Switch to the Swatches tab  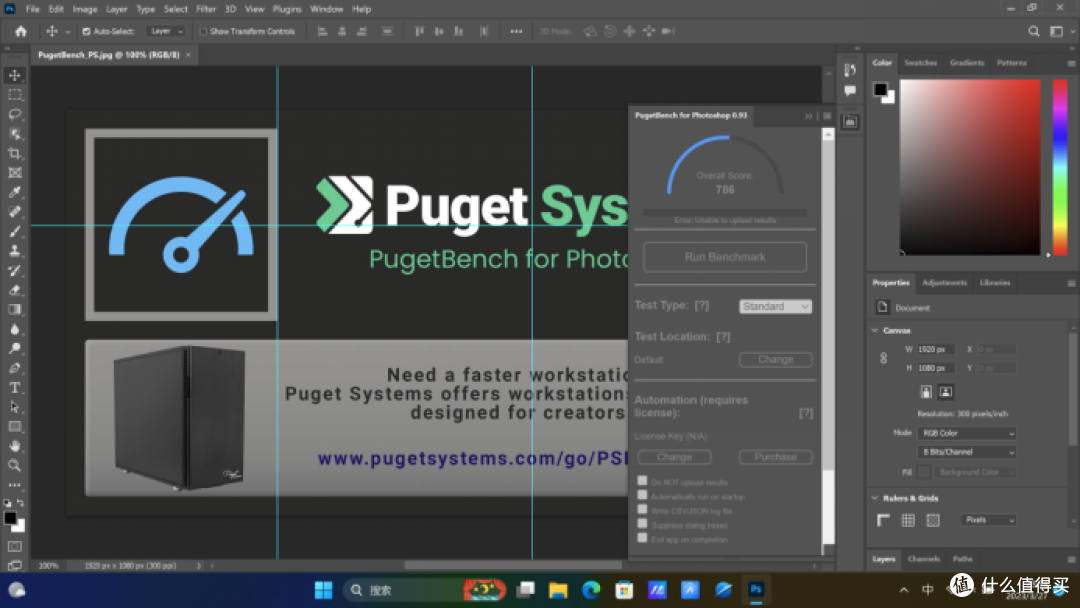(x=920, y=63)
